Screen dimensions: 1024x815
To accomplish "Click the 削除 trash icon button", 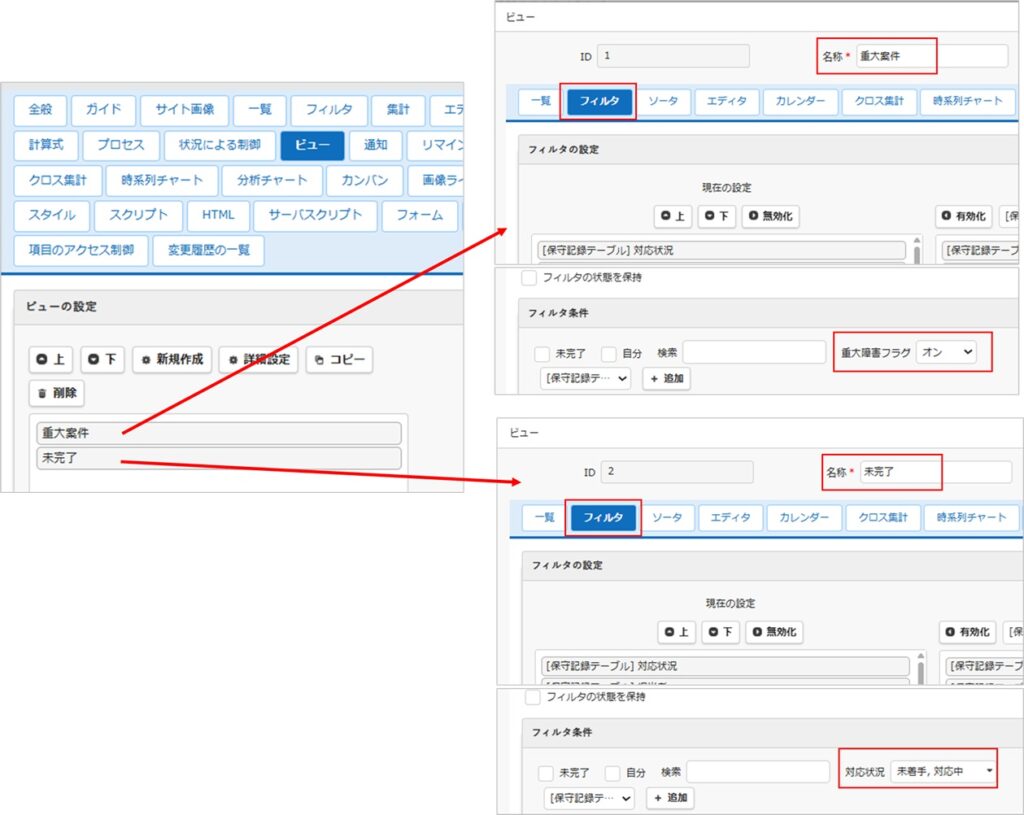I will click(x=56, y=393).
